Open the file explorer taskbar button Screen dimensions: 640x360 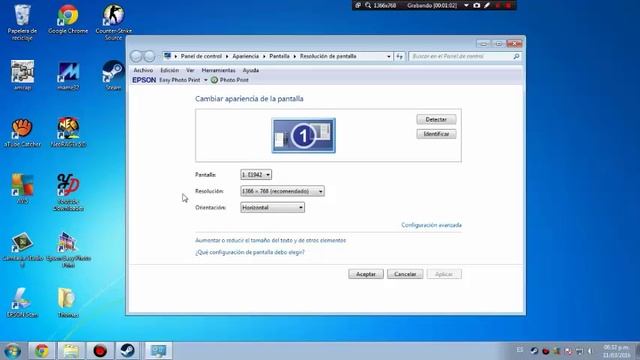click(71, 351)
